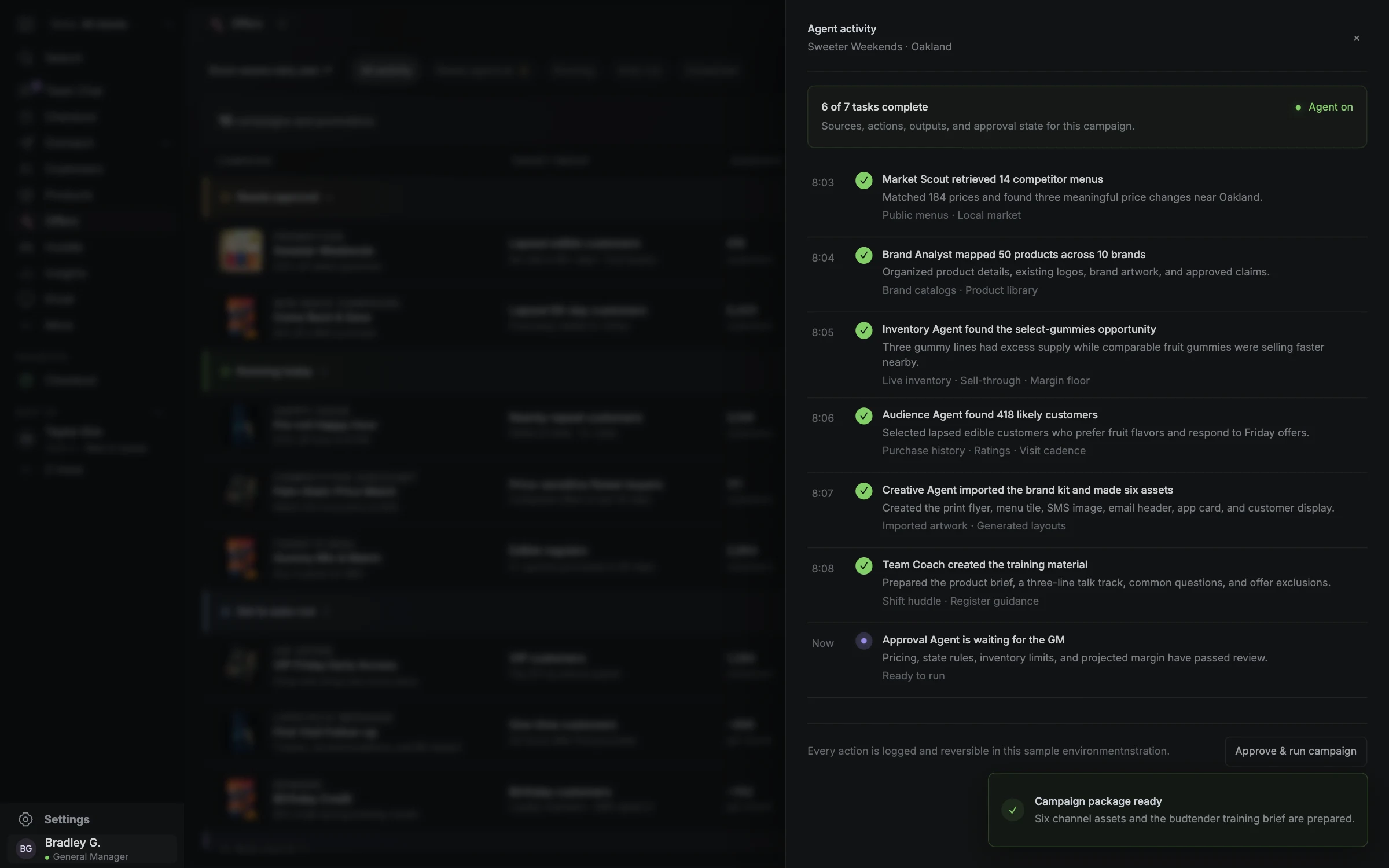Image resolution: width=1389 pixels, height=868 pixels.
Task: Click the '6 of 7 tasks complete' heading
Action: tap(874, 107)
